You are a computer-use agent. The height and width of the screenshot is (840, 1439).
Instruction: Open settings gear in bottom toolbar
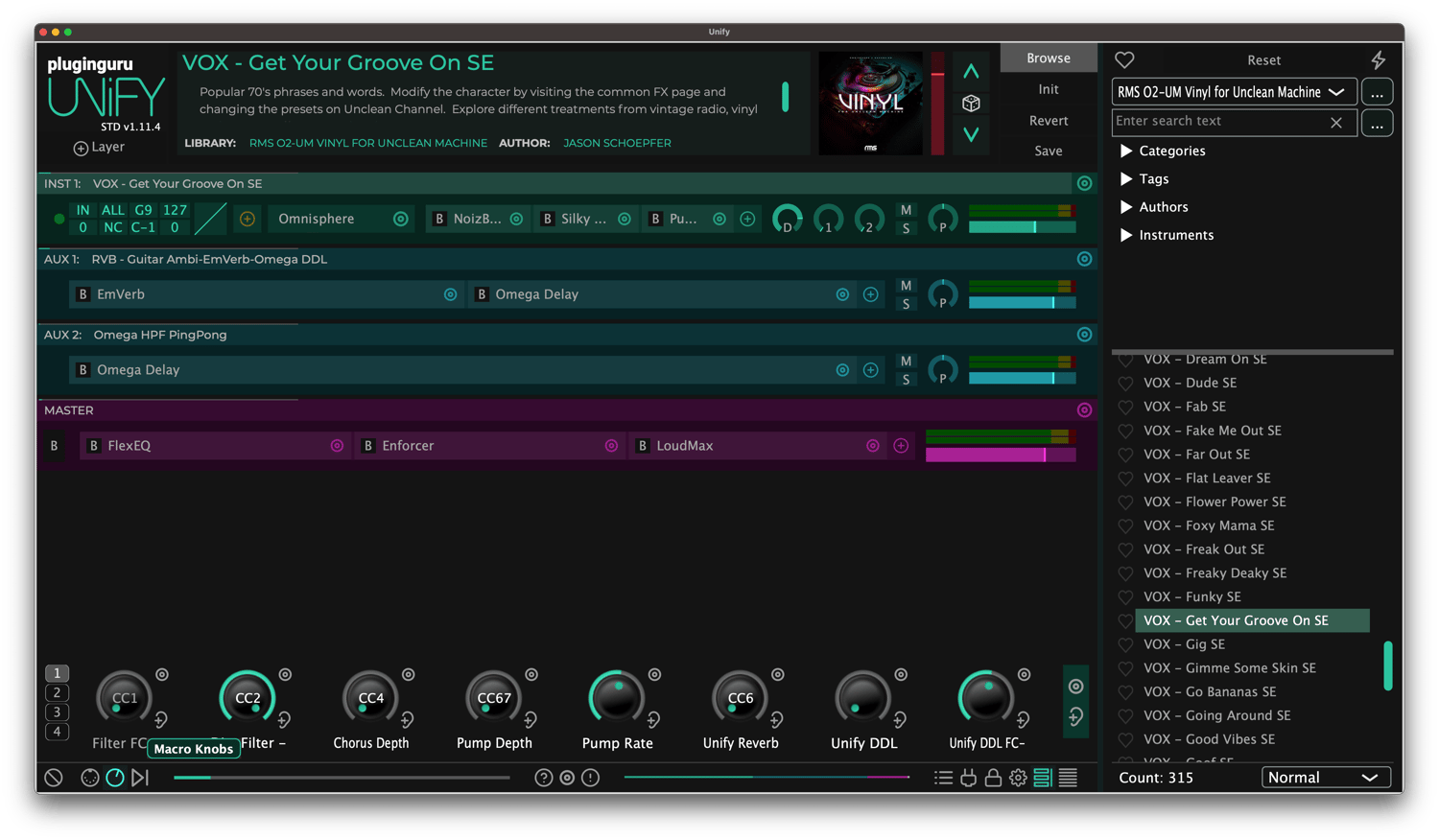[x=1018, y=778]
